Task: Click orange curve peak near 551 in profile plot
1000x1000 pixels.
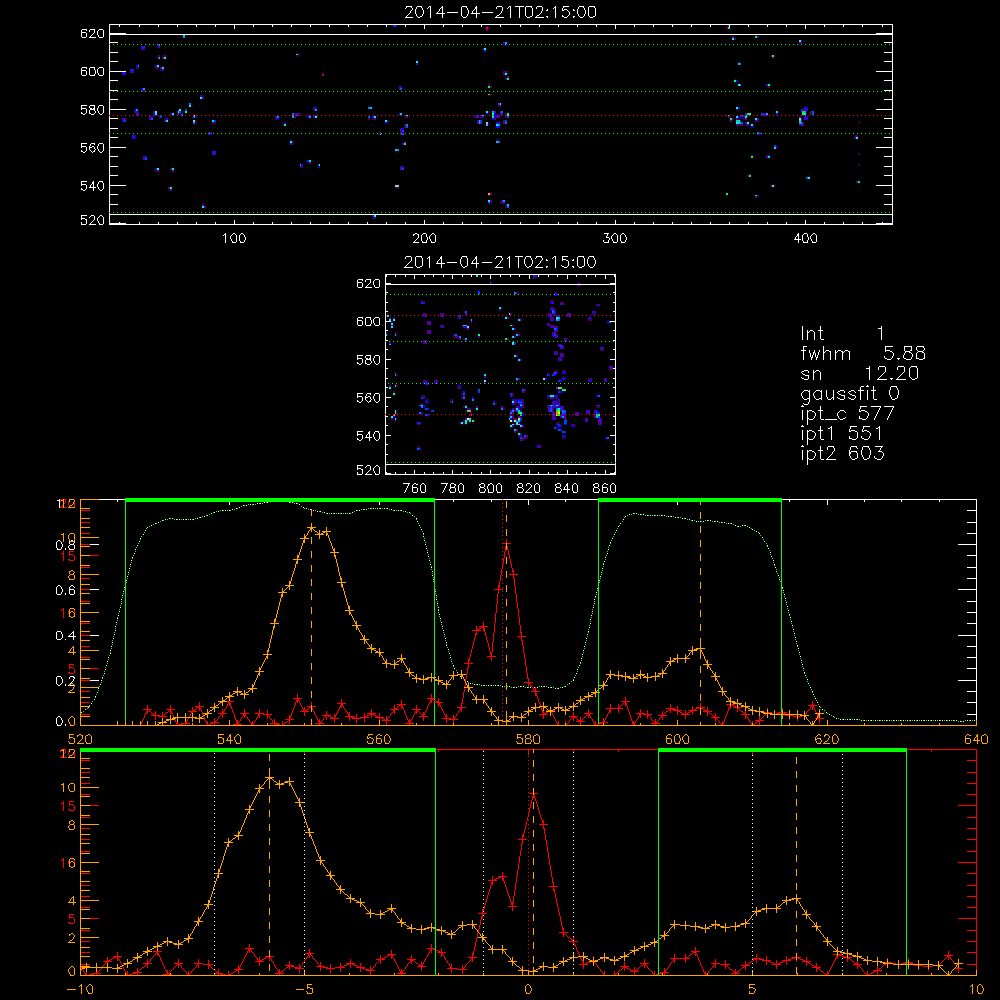Action: tap(311, 528)
